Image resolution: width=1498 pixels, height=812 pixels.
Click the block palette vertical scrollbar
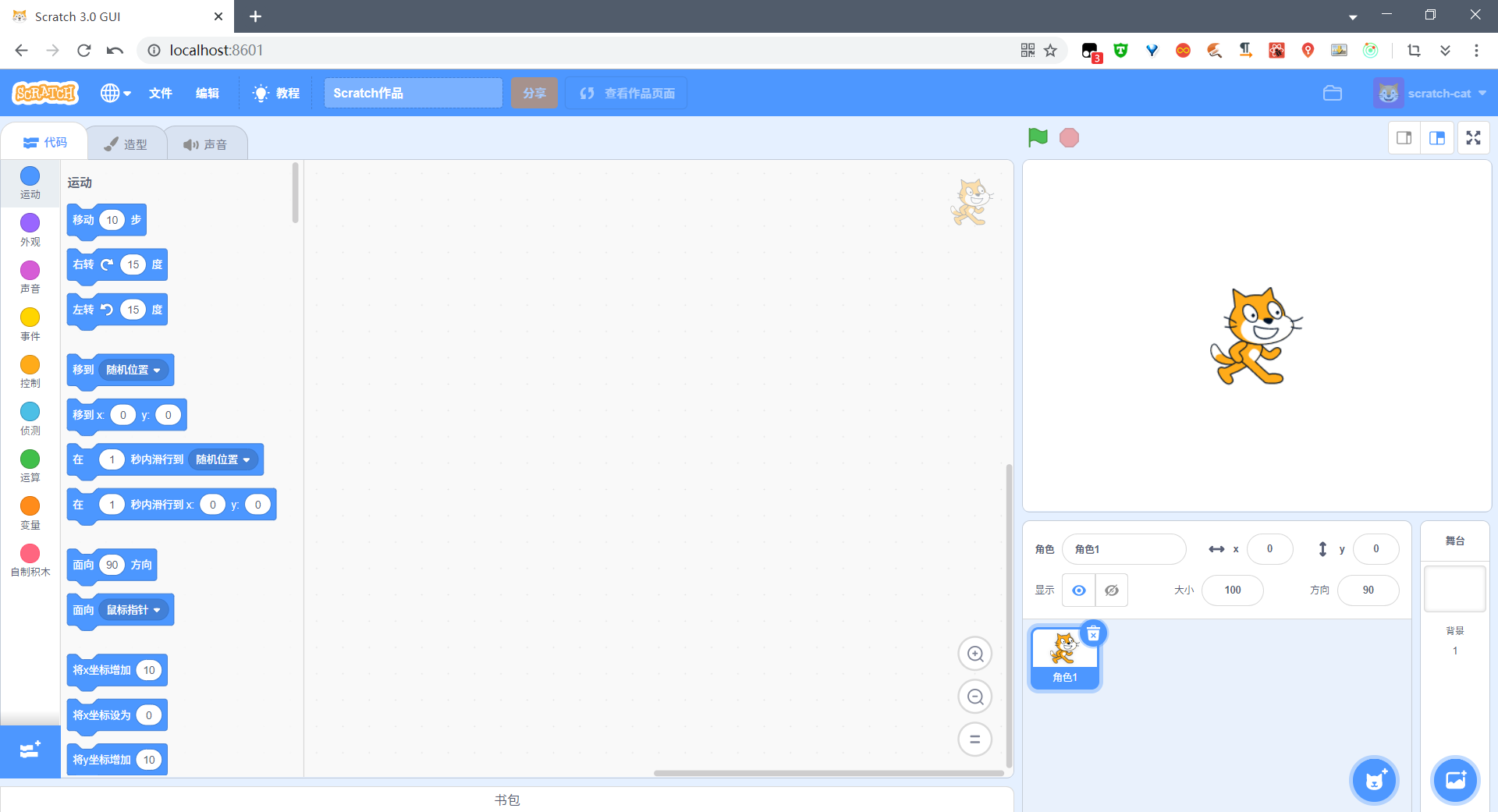tap(296, 193)
